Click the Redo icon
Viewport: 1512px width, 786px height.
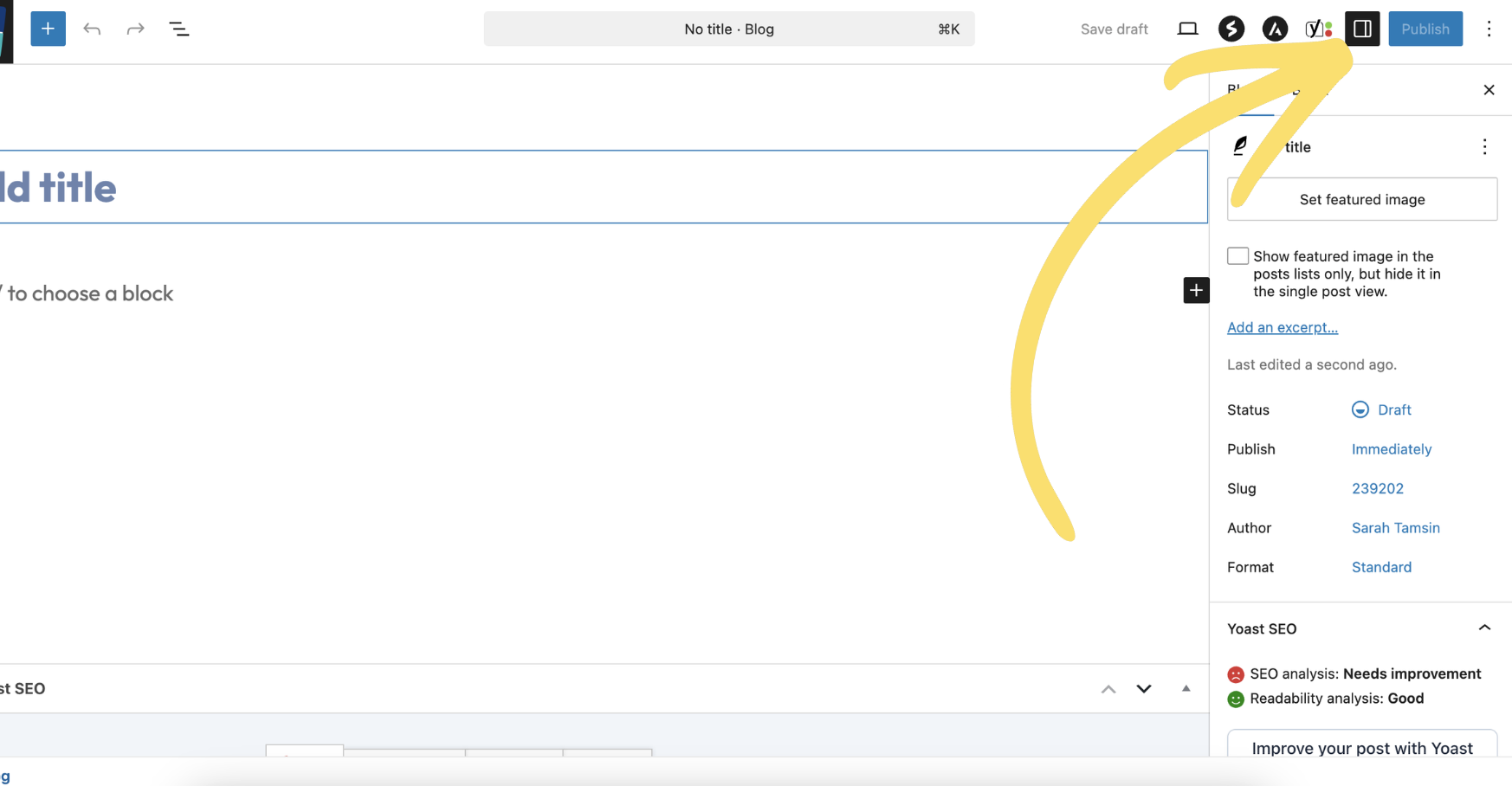click(x=135, y=29)
